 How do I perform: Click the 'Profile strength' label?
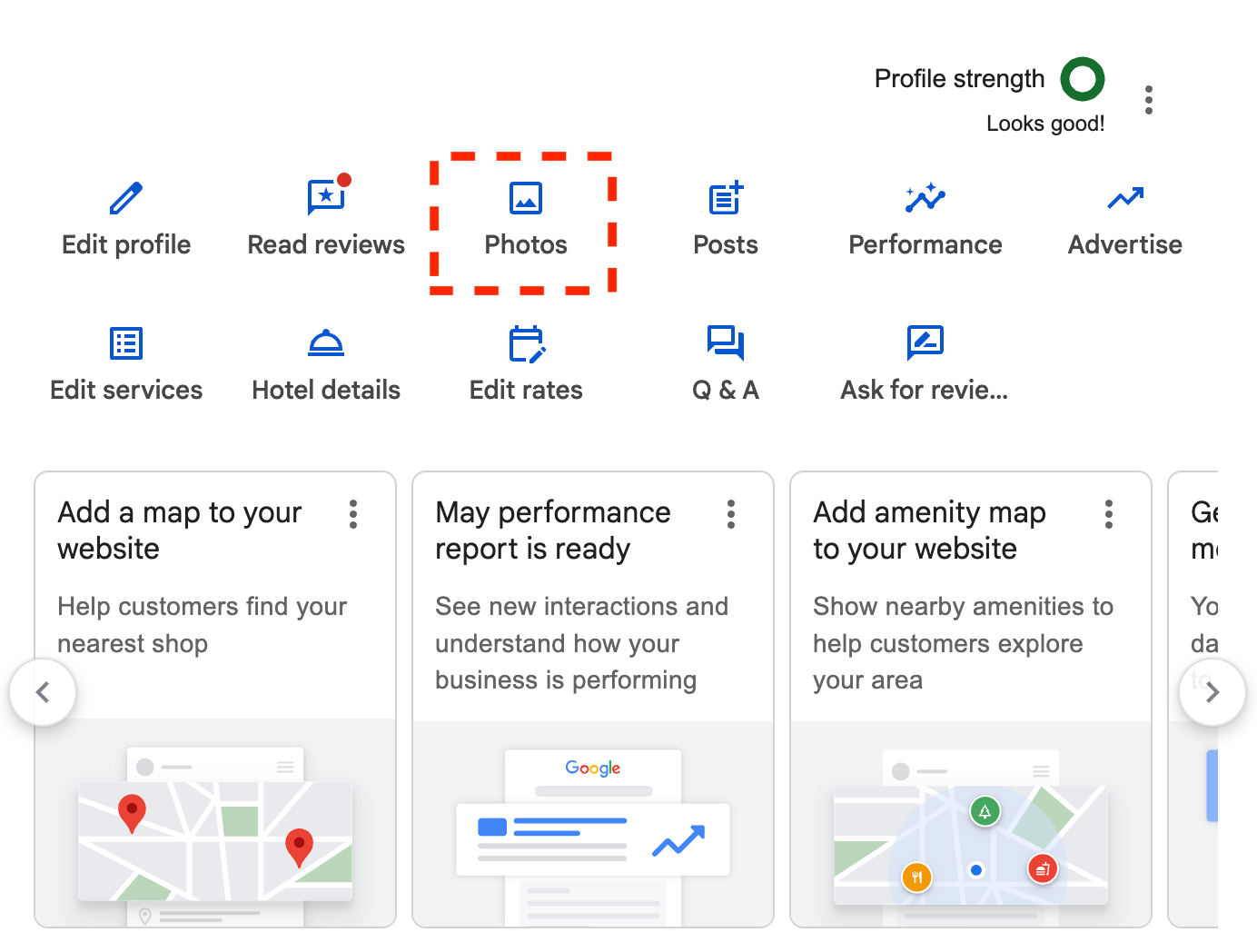click(959, 79)
